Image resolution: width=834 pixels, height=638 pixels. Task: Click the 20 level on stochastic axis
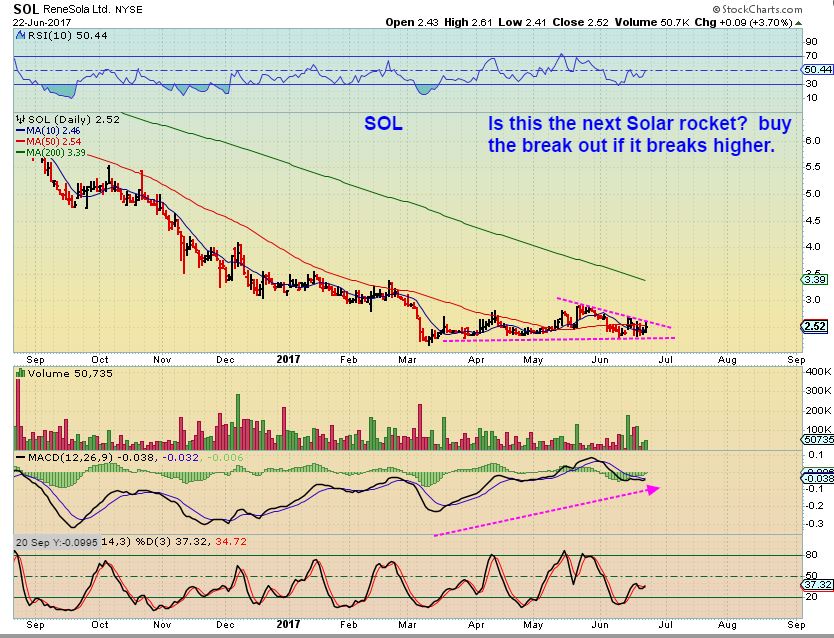(x=812, y=597)
